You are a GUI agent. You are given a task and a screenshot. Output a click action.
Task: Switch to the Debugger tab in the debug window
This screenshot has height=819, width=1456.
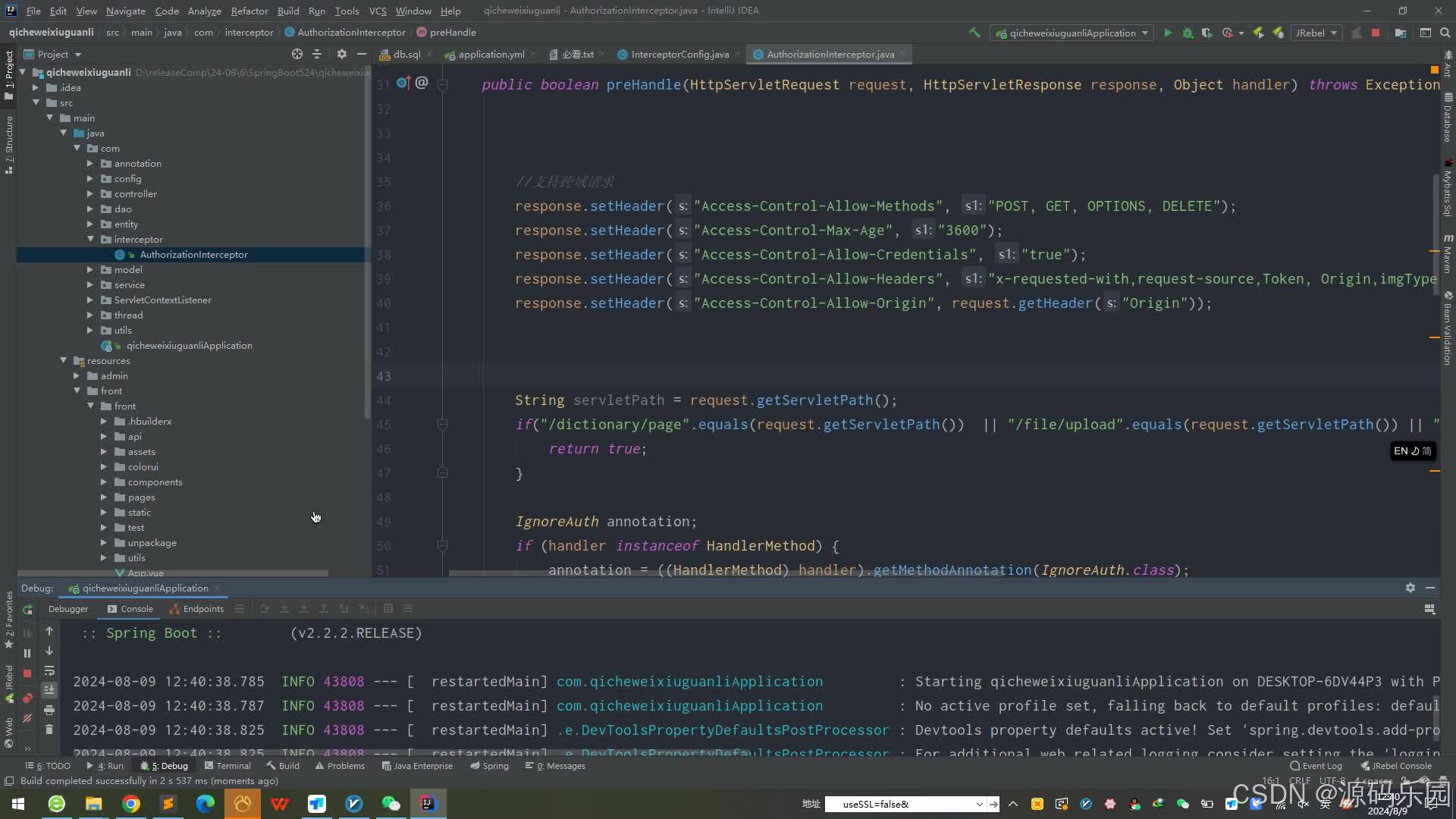pyautogui.click(x=67, y=608)
